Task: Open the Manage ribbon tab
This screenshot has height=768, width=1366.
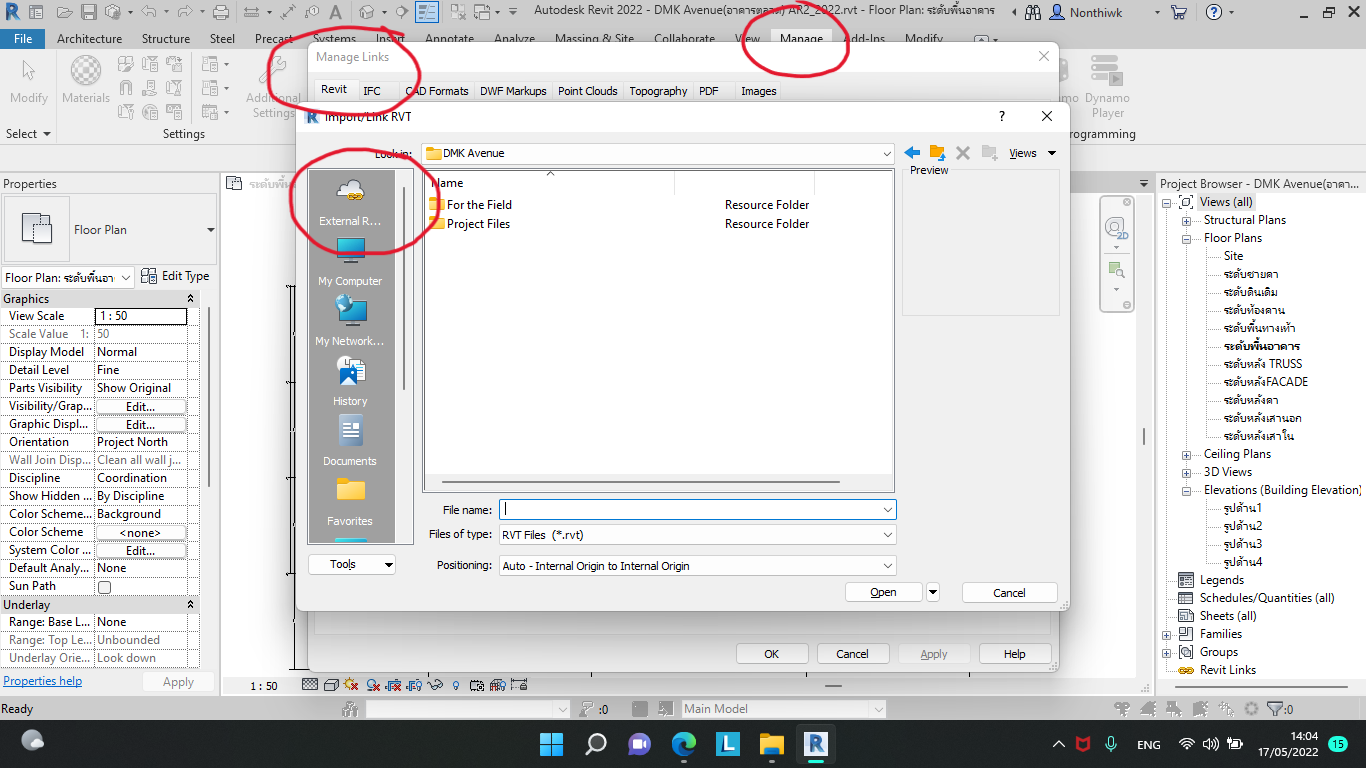Action: 800,38
